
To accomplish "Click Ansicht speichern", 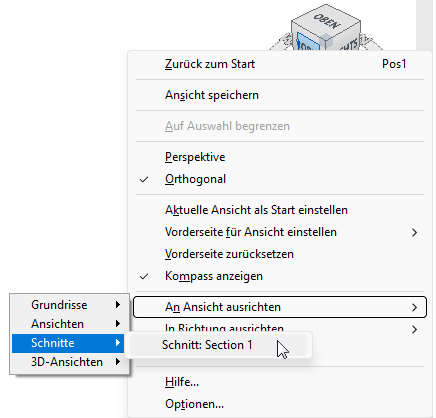I will click(x=212, y=95).
